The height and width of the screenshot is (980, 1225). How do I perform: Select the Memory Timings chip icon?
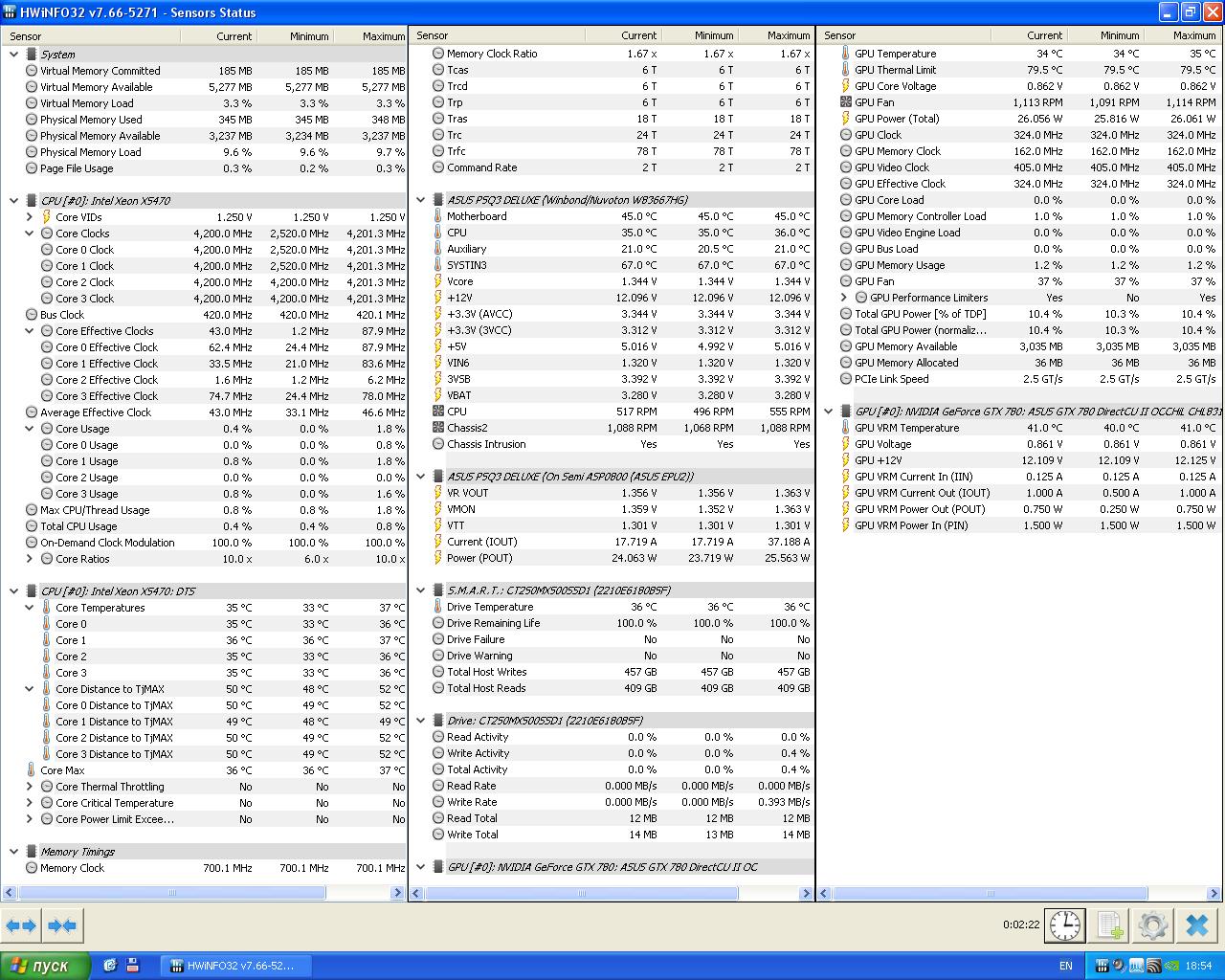coord(32,852)
